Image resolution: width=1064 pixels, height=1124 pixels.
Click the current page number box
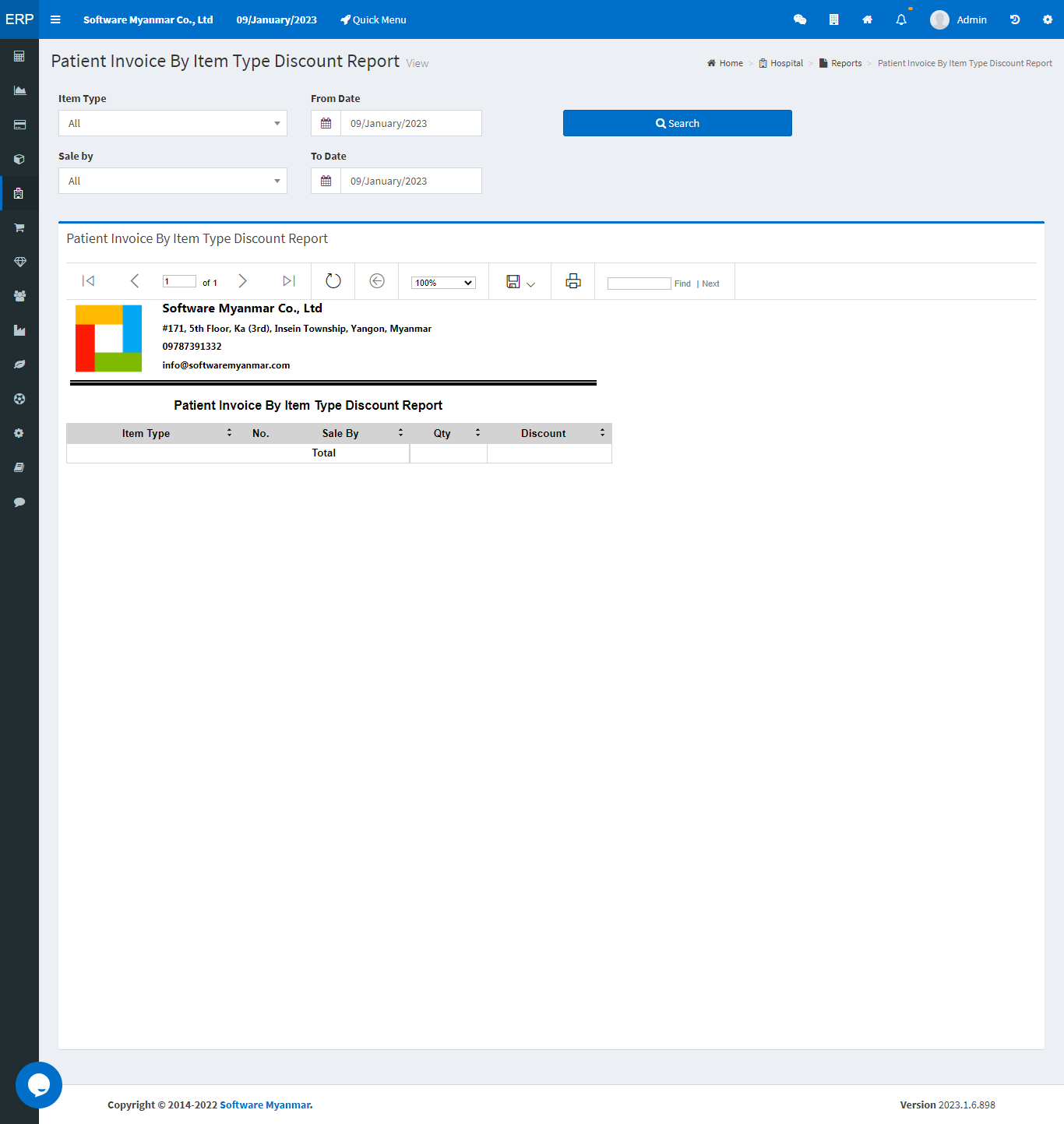click(x=179, y=281)
